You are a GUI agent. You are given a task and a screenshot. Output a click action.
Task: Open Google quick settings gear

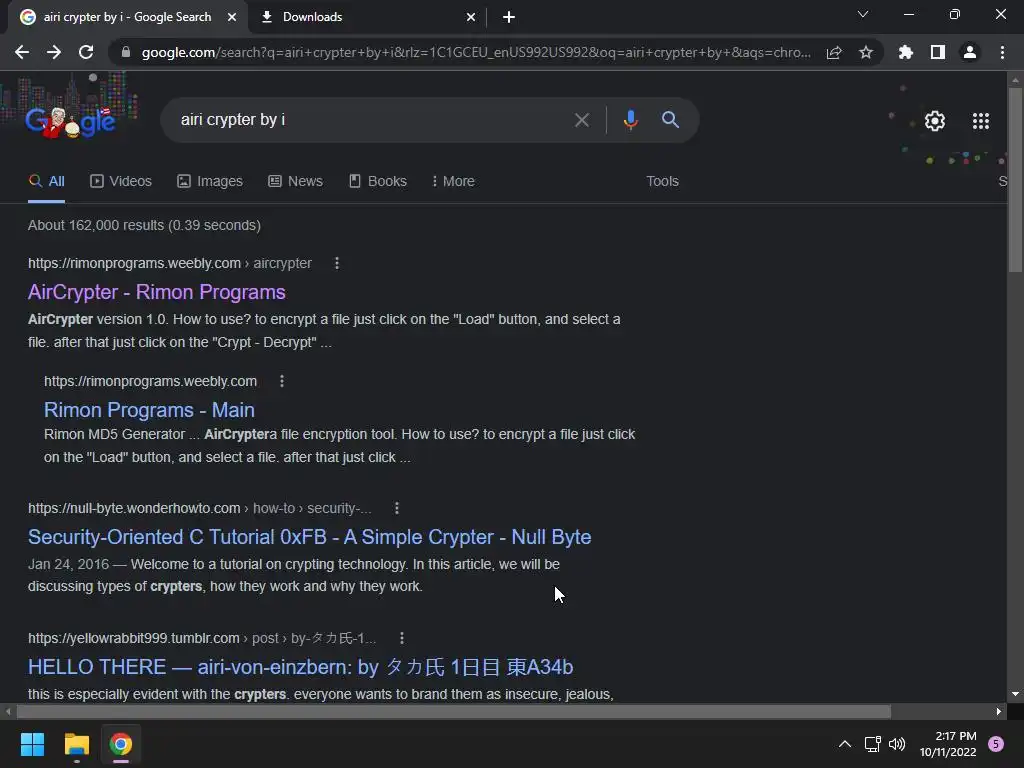(935, 121)
